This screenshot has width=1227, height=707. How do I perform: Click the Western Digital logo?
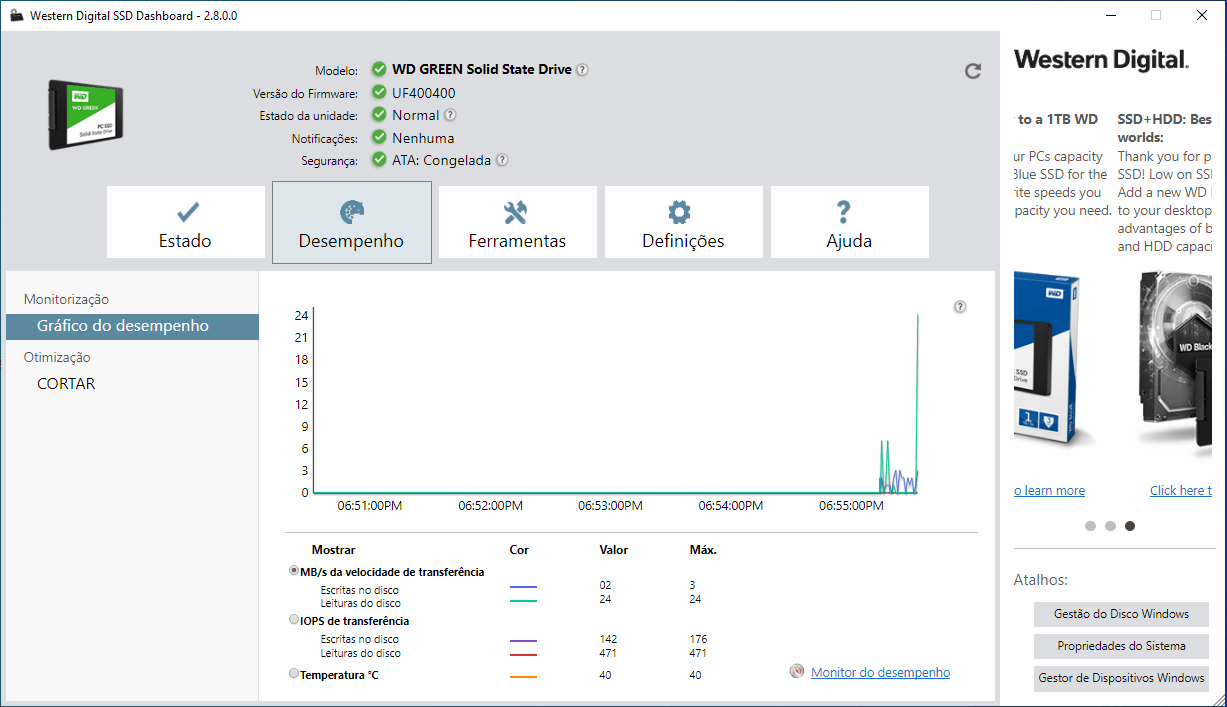pyautogui.click(x=1099, y=60)
